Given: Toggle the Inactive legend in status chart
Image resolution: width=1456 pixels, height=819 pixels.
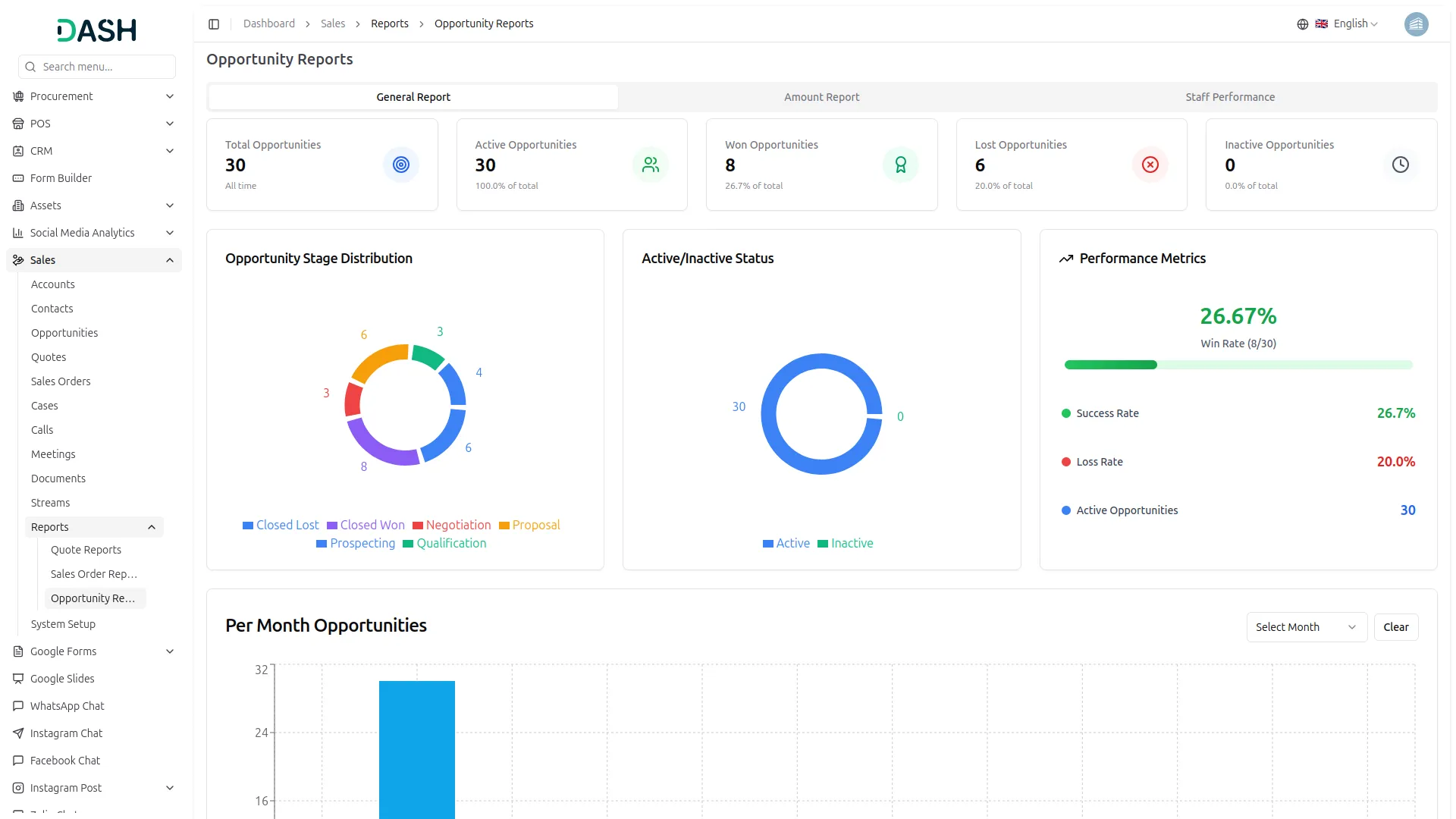Looking at the screenshot, I should coord(845,544).
